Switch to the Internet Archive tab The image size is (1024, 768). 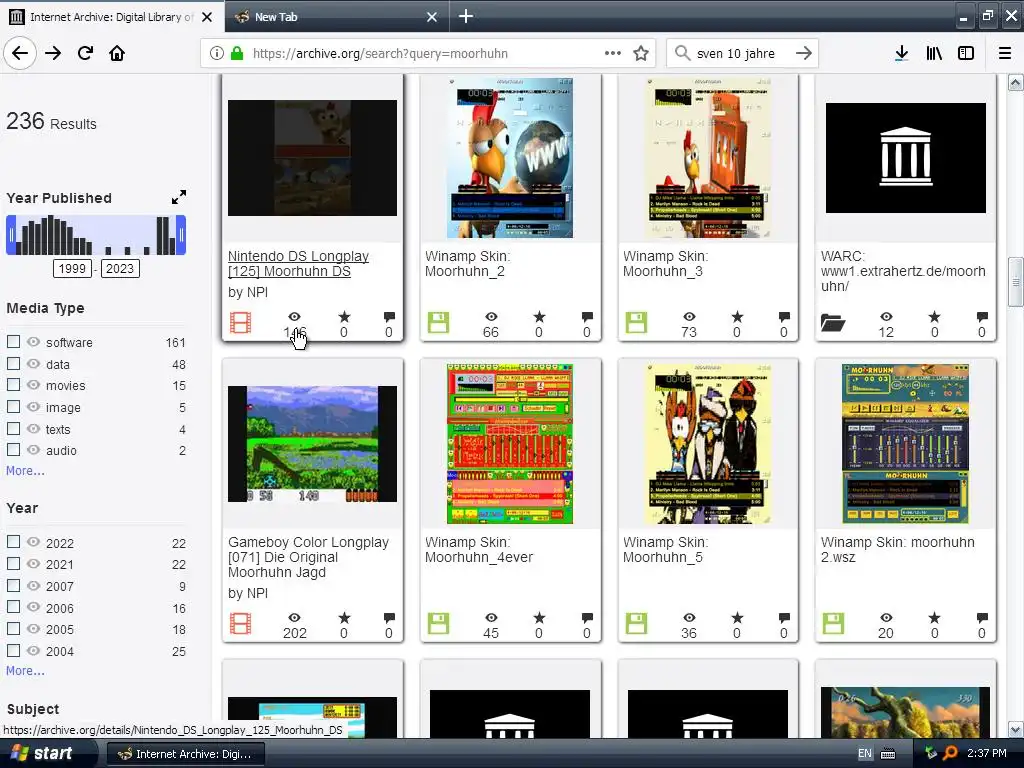tap(112, 16)
